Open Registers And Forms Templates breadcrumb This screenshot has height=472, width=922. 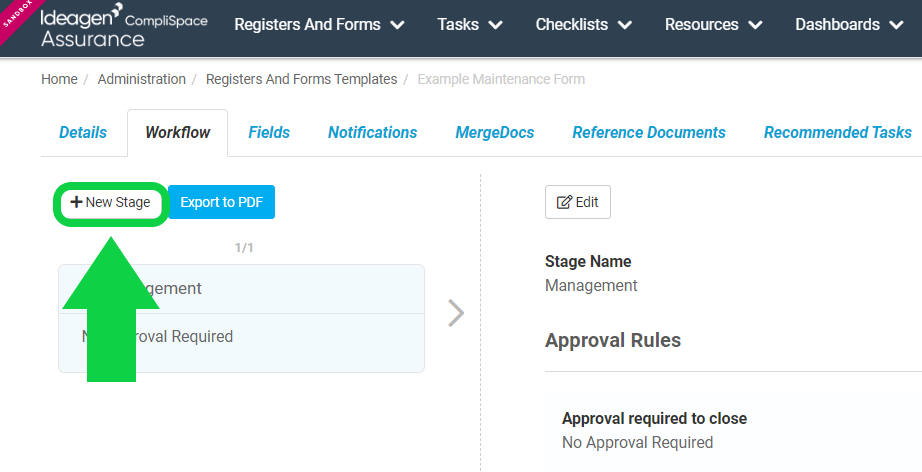[x=302, y=79]
